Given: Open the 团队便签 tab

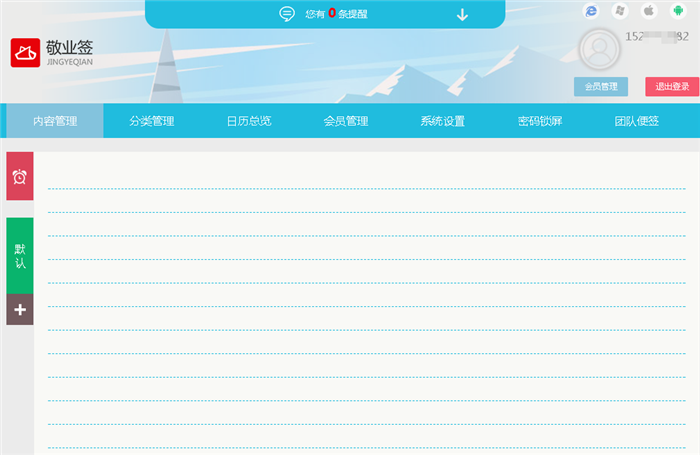Looking at the screenshot, I should [637, 121].
